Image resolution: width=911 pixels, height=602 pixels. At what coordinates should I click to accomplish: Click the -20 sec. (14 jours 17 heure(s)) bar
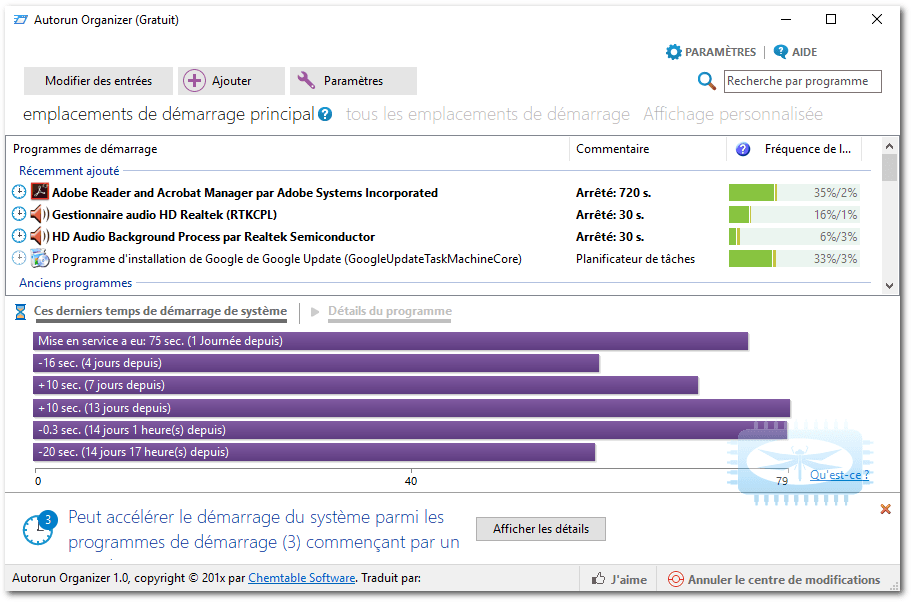coord(314,452)
